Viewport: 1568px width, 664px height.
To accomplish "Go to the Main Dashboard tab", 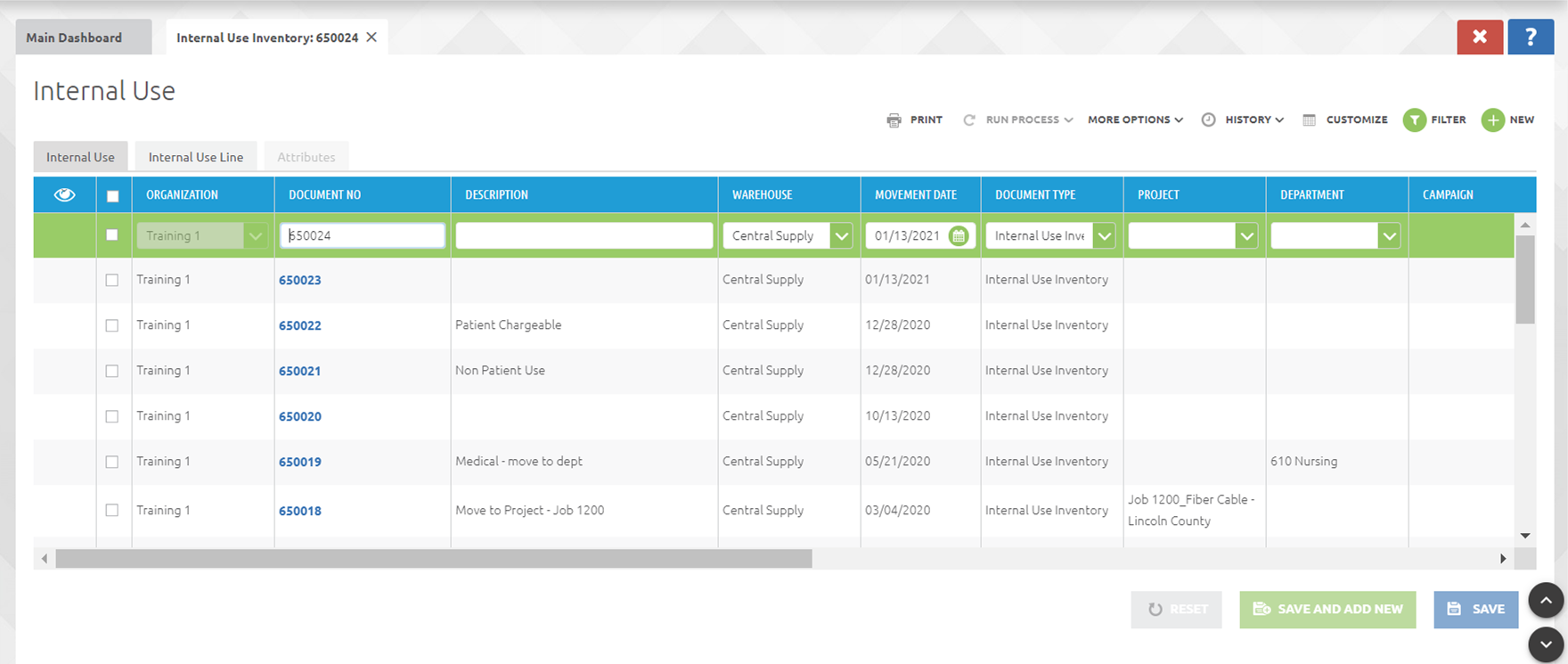I will (75, 38).
